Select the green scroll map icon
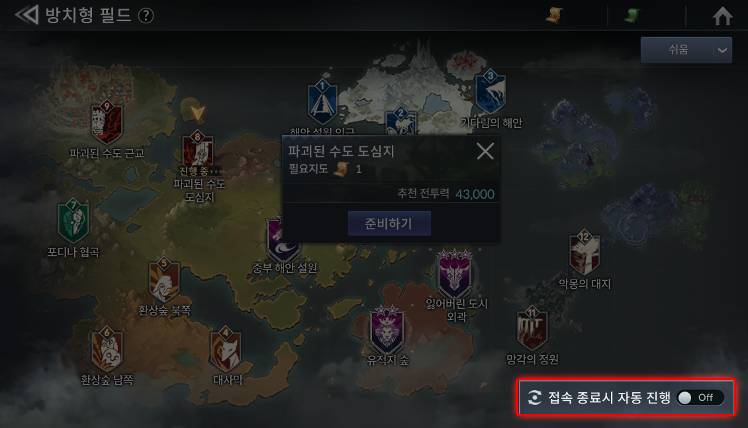The height and width of the screenshot is (428, 748). [633, 15]
